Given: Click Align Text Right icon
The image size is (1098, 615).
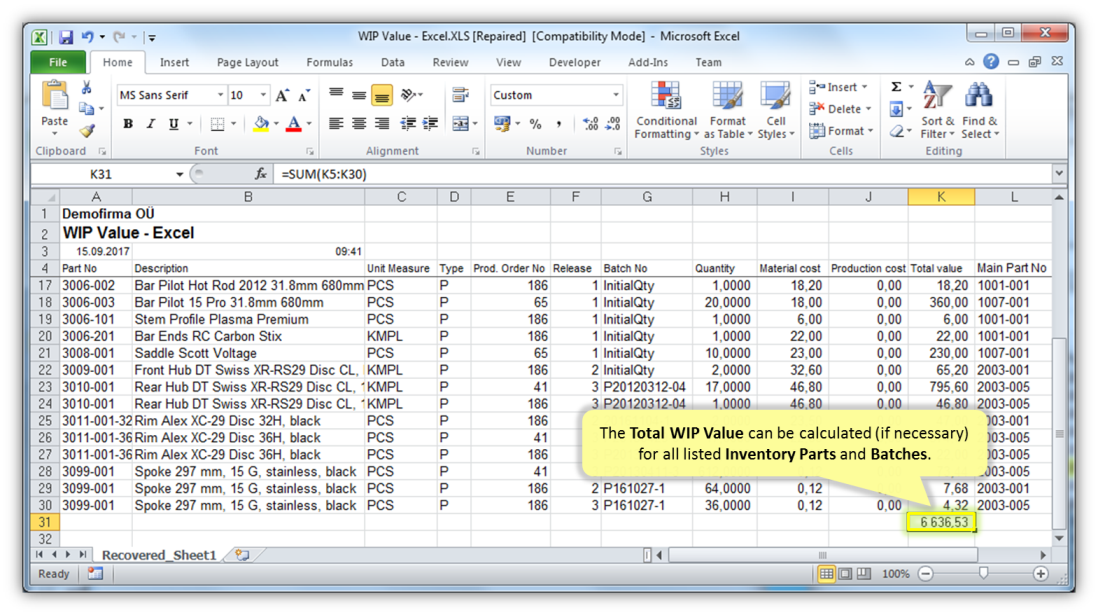Looking at the screenshot, I should click(x=382, y=124).
